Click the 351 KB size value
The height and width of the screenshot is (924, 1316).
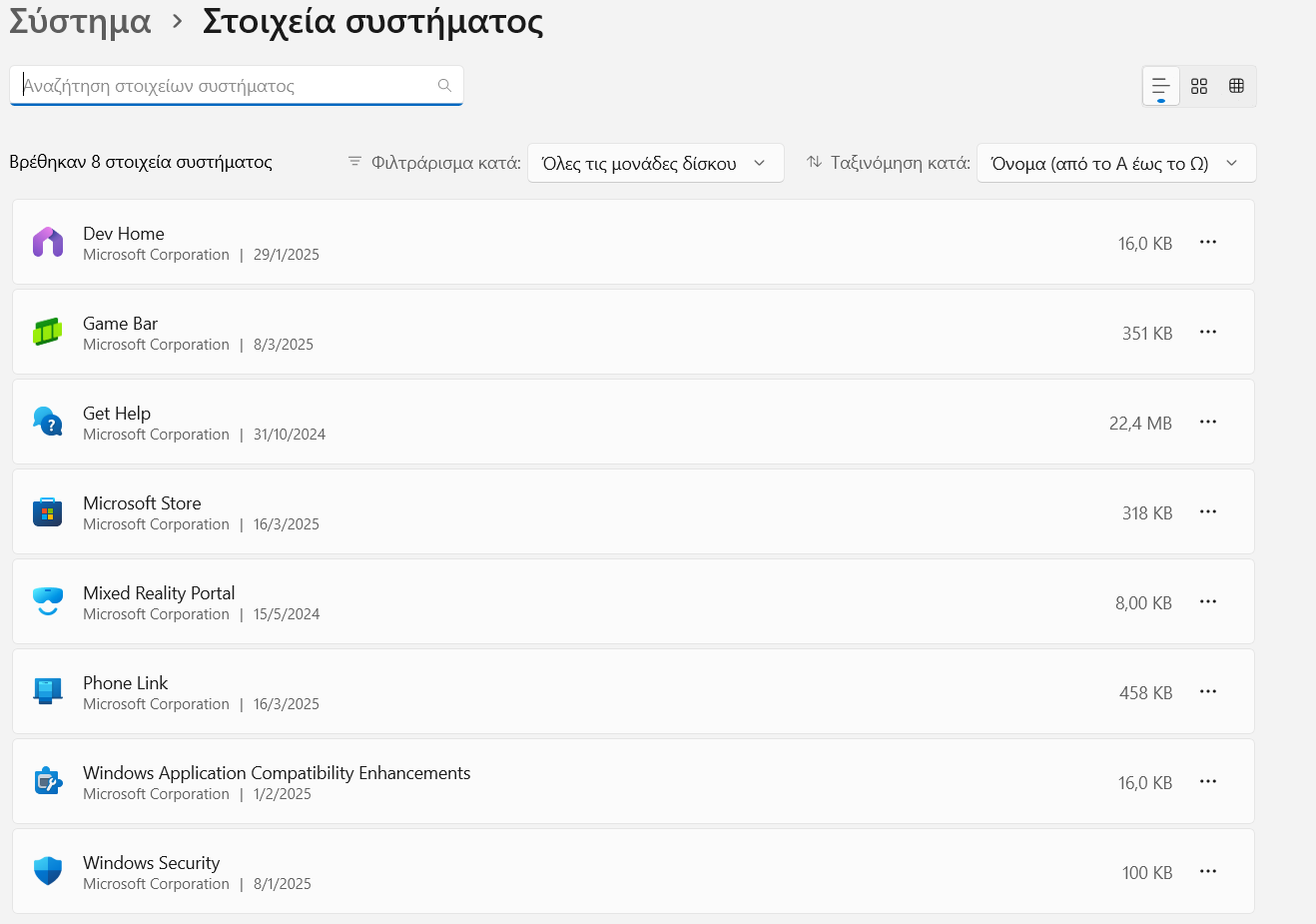click(x=1147, y=334)
